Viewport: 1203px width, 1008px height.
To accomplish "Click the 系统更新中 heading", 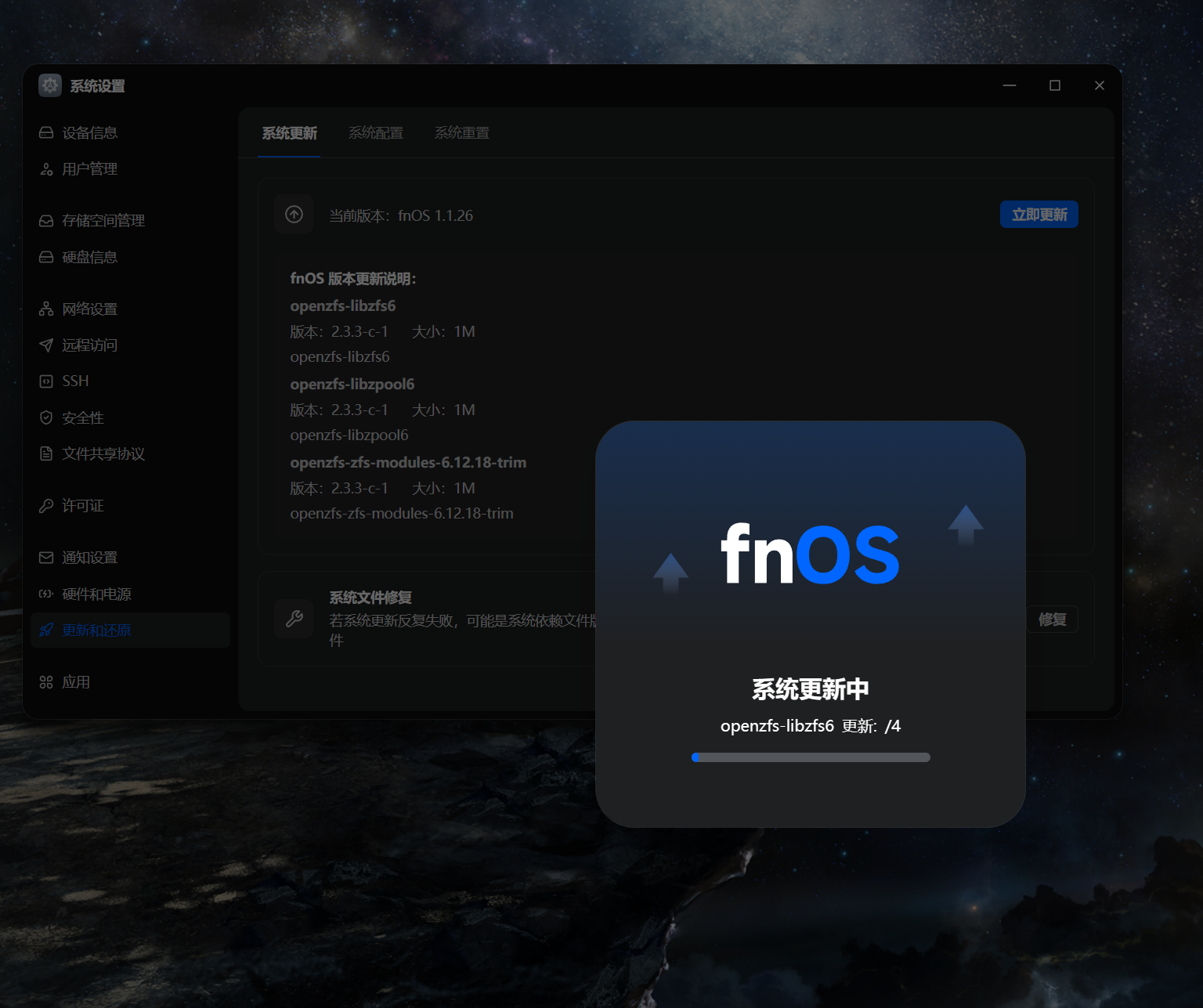I will (811, 689).
